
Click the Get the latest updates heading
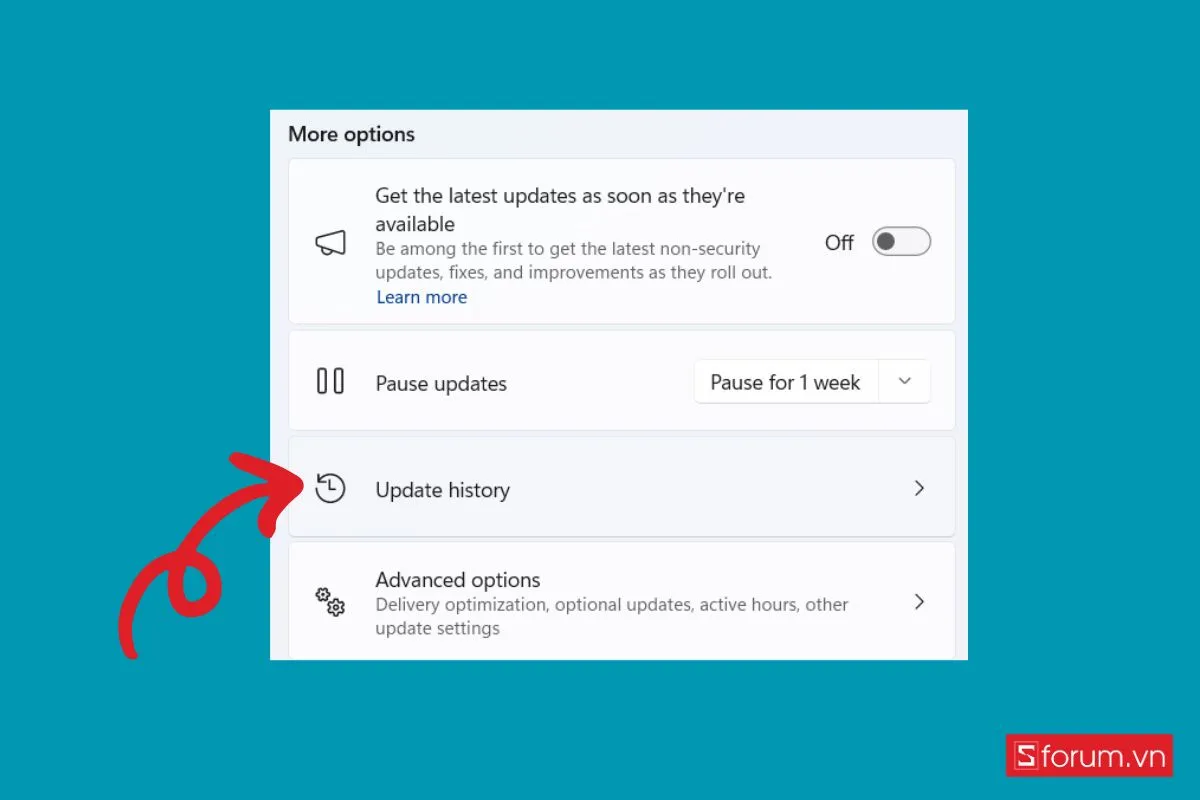560,210
